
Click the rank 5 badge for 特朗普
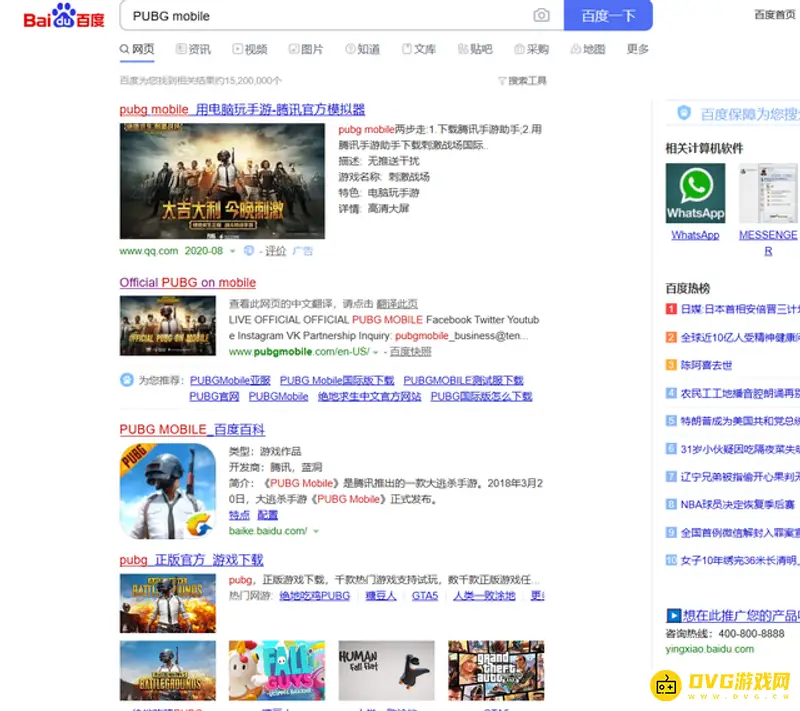pyautogui.click(x=671, y=421)
